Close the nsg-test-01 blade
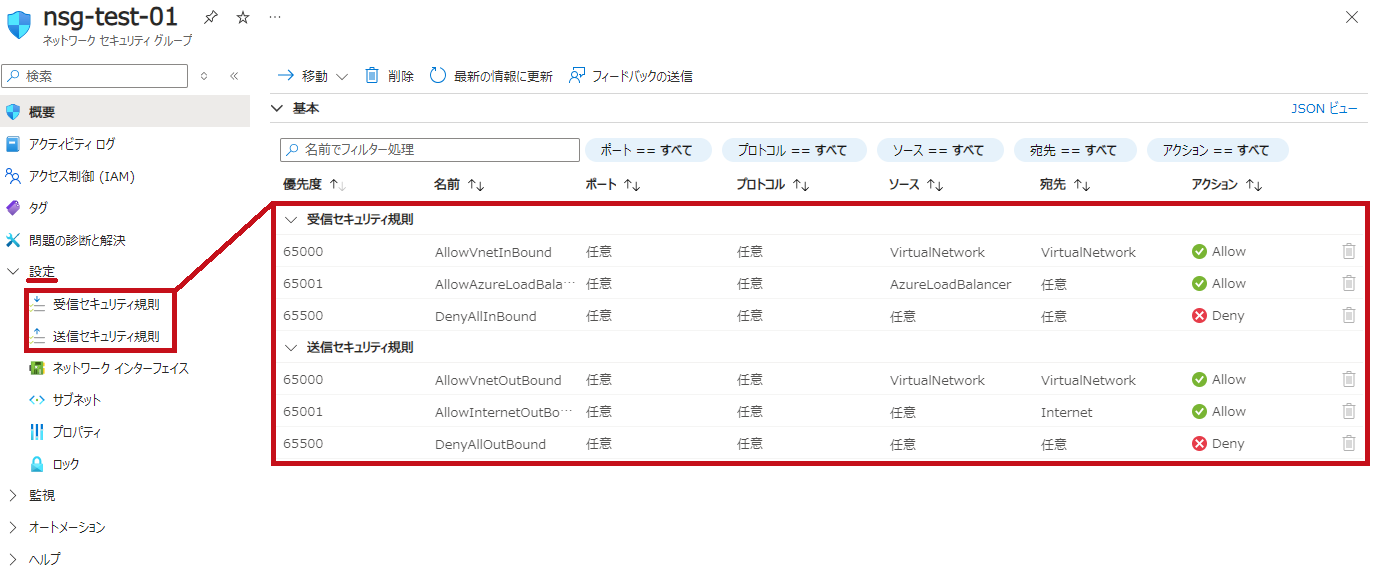1375x572 pixels. click(x=1352, y=17)
